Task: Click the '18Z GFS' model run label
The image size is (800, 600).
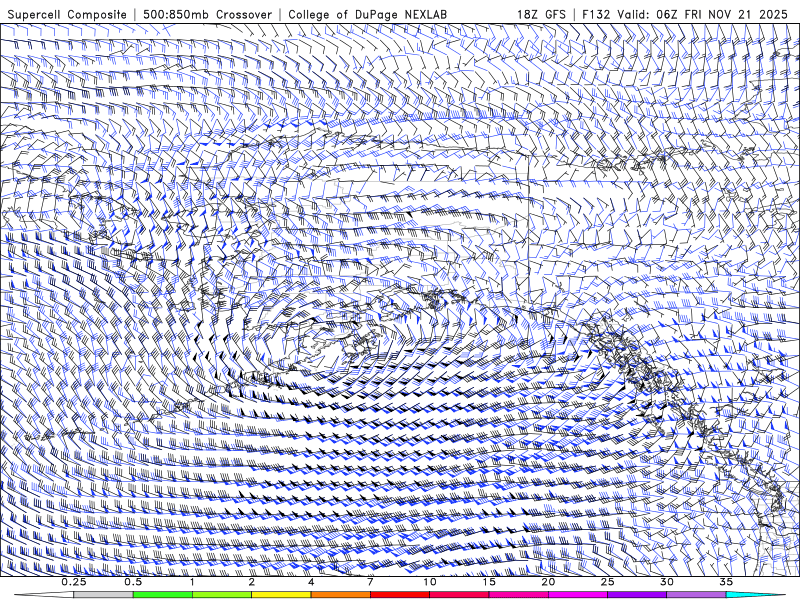Action: pos(541,14)
